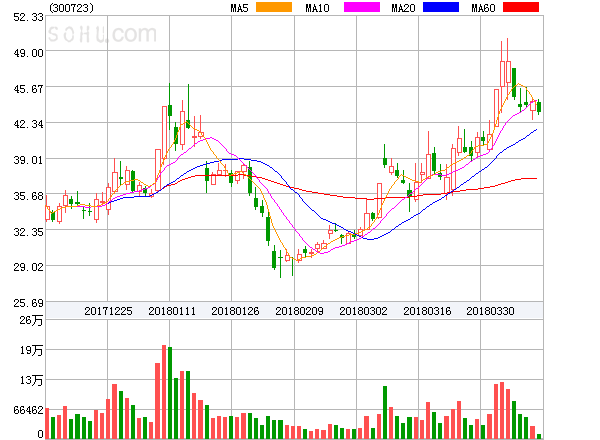Click the 52.33 price axis label

(28, 17)
